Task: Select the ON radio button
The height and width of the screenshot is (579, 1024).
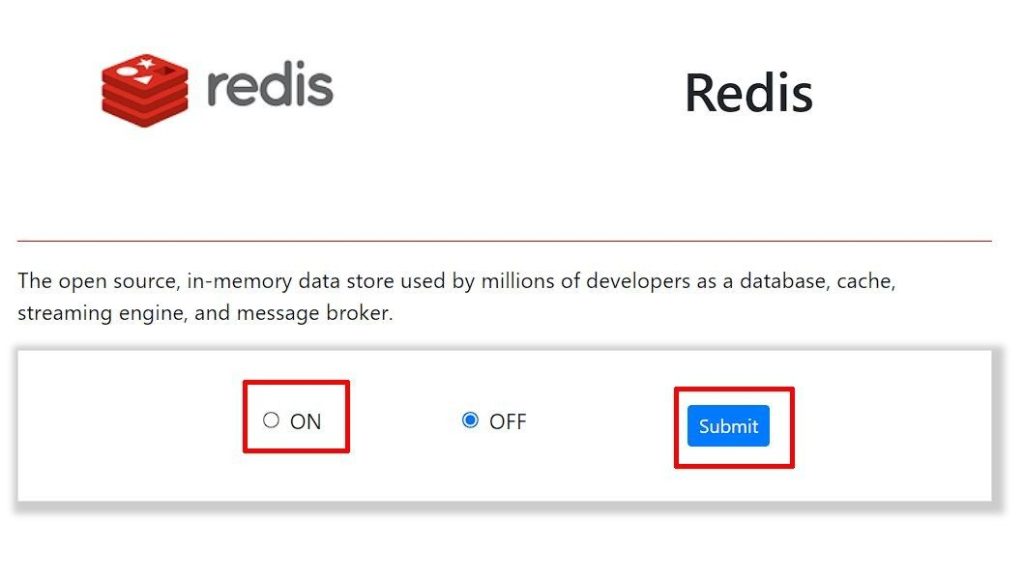Action: pyautogui.click(x=270, y=421)
